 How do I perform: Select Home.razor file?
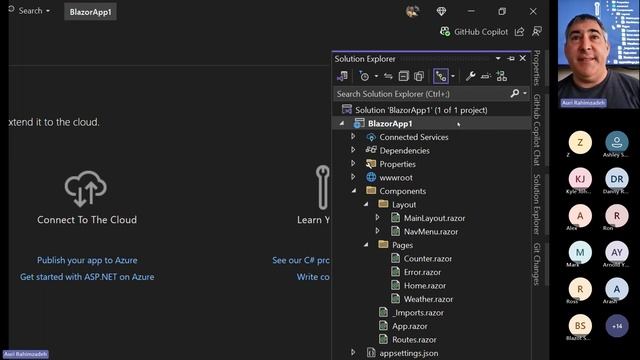[x=424, y=286]
